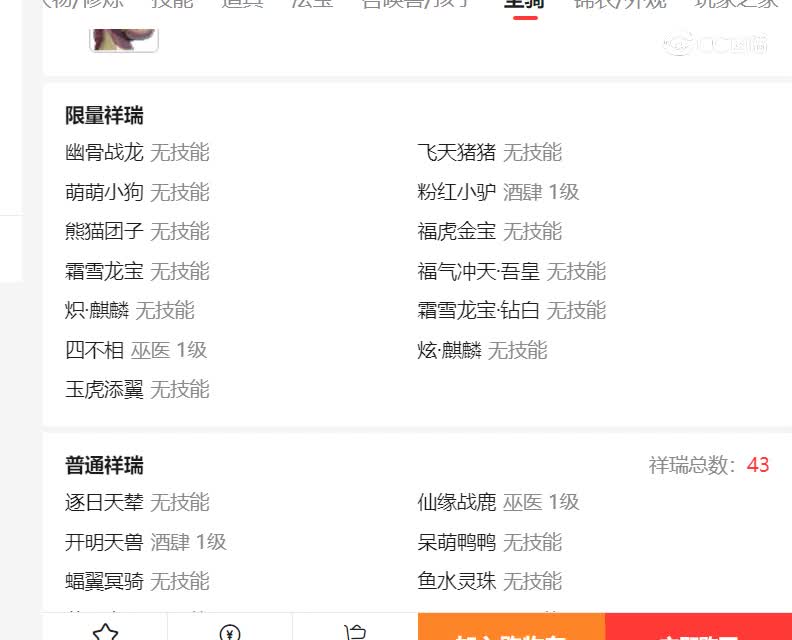Screen dimensions: 792x640
Task: Click the yen bargain icon in bottom bar
Action: pos(230,632)
